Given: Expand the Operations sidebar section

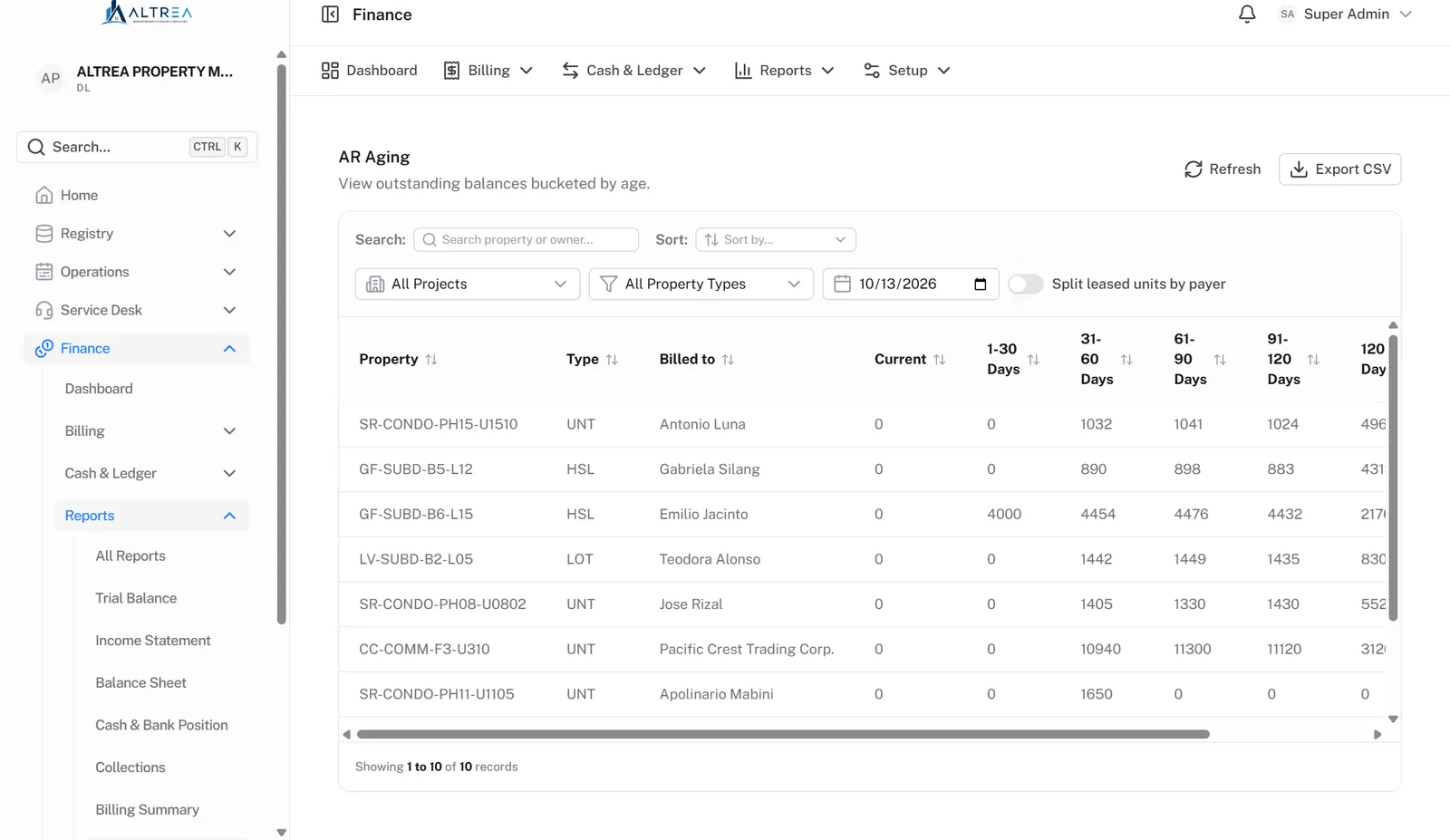Looking at the screenshot, I should 136,272.
